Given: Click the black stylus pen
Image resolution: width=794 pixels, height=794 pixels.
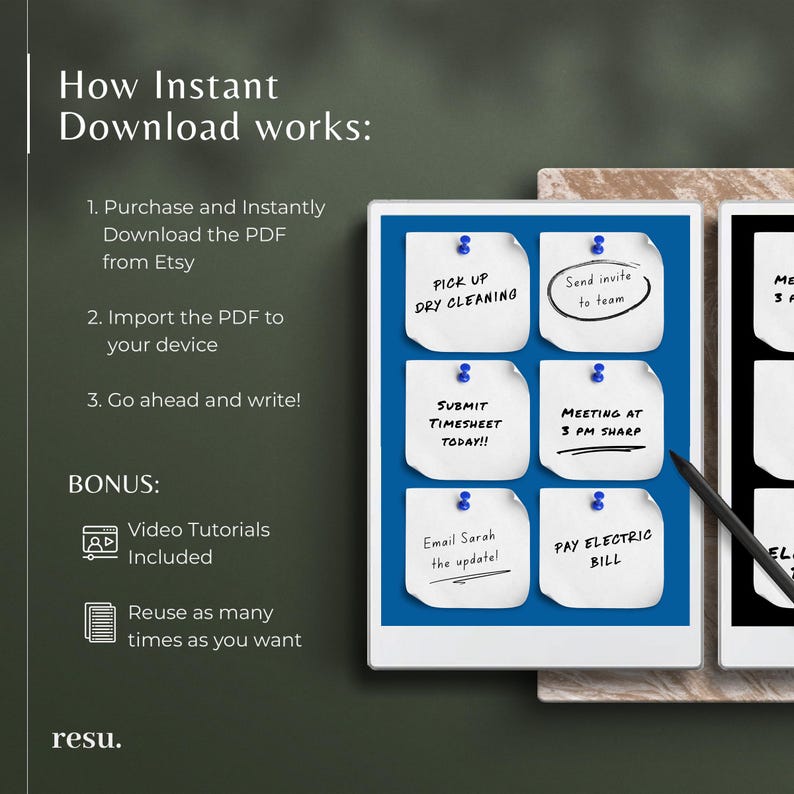Looking at the screenshot, I should (732, 525).
